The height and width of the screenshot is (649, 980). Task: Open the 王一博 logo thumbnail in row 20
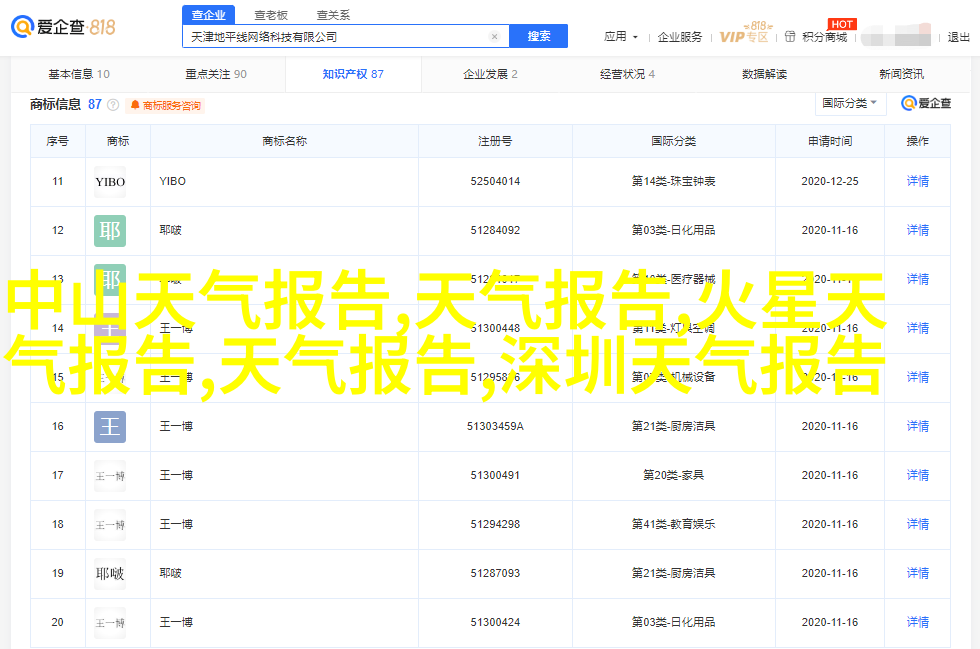pos(110,623)
